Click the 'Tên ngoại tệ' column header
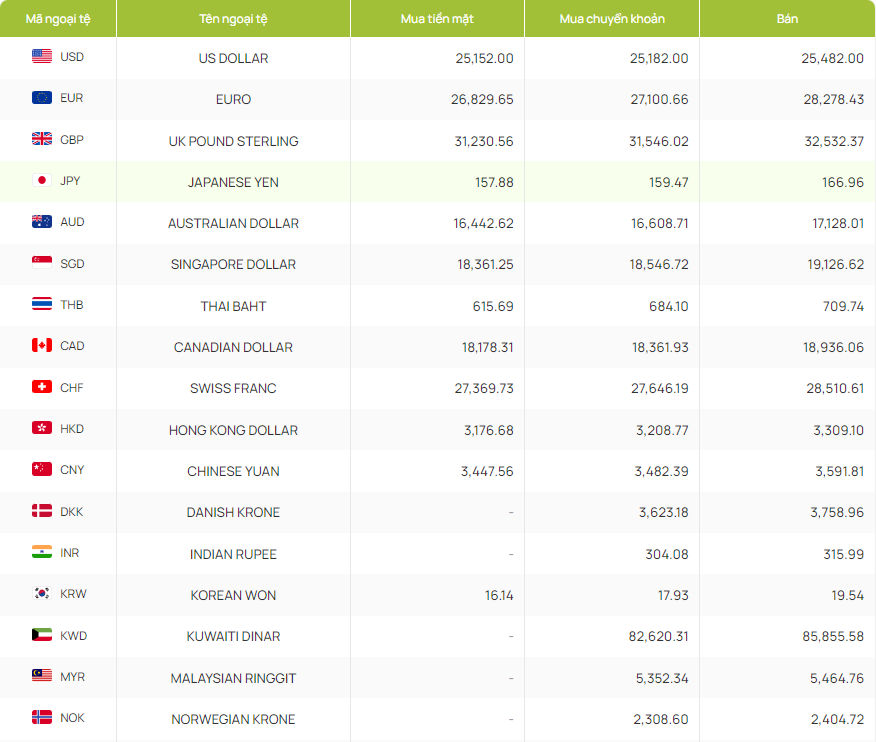 (233, 19)
